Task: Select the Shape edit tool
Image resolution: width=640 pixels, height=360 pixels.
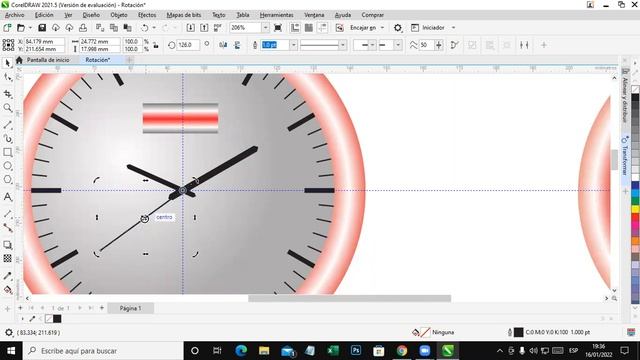Action: 7,77
